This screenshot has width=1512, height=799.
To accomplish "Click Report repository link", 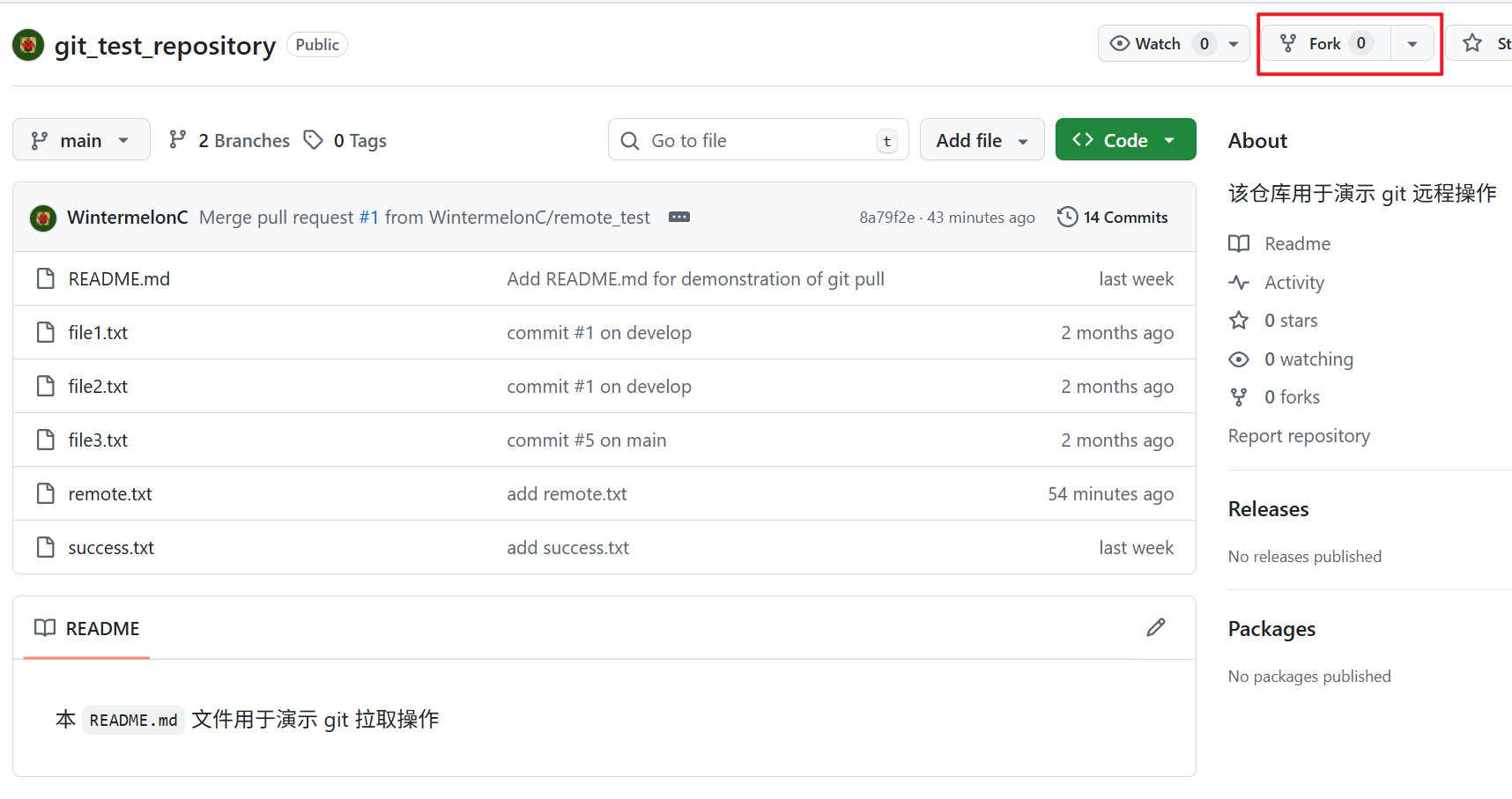I will pyautogui.click(x=1299, y=436).
